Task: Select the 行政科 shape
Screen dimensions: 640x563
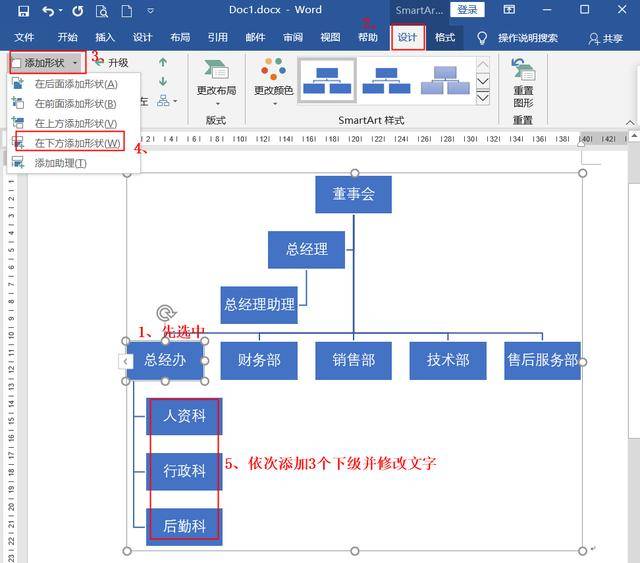Action: point(184,472)
